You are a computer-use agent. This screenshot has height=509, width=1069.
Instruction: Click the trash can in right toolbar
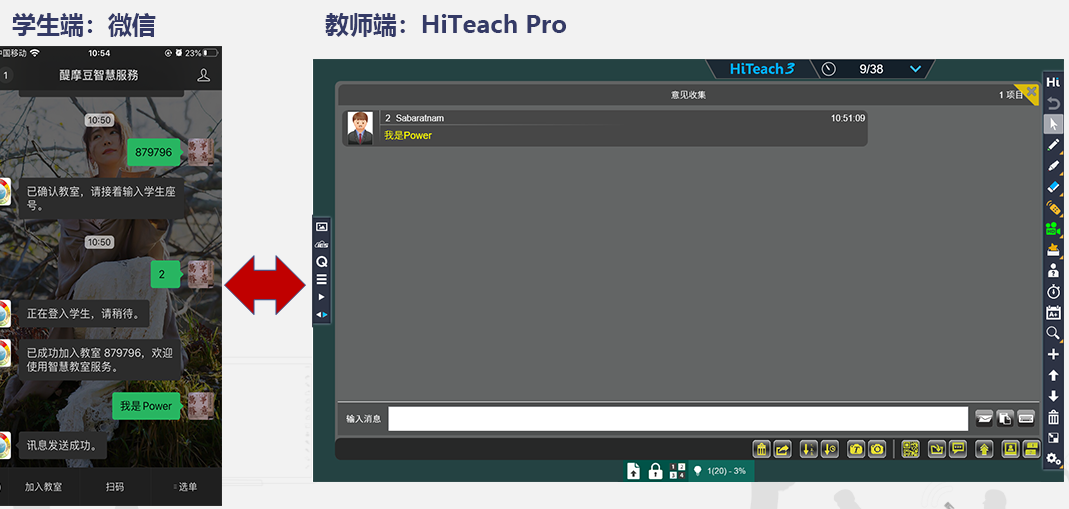1053,417
